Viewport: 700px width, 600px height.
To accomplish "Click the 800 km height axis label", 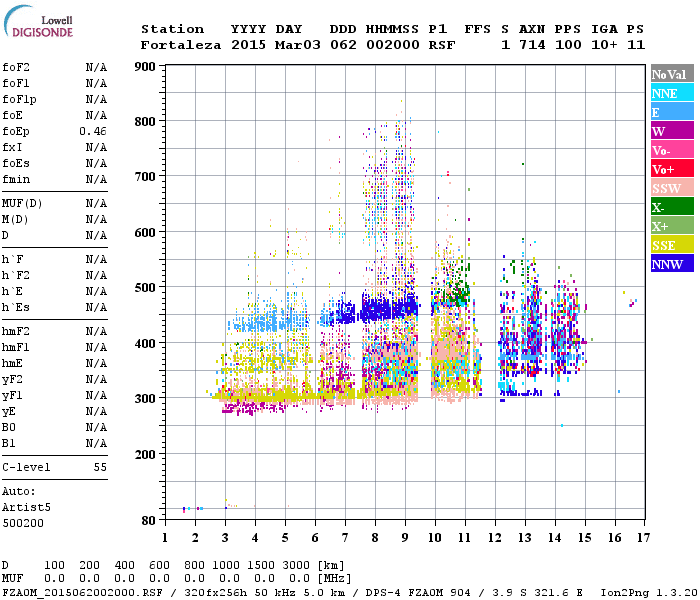I will tap(145, 122).
